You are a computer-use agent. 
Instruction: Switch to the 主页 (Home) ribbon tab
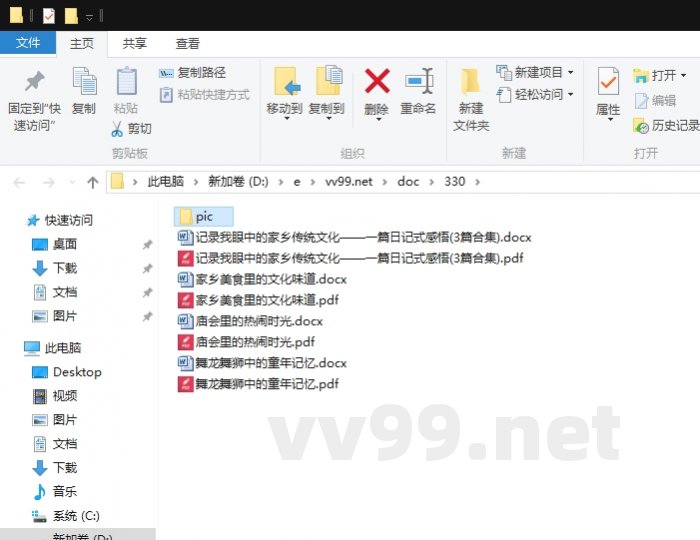[x=82, y=44]
